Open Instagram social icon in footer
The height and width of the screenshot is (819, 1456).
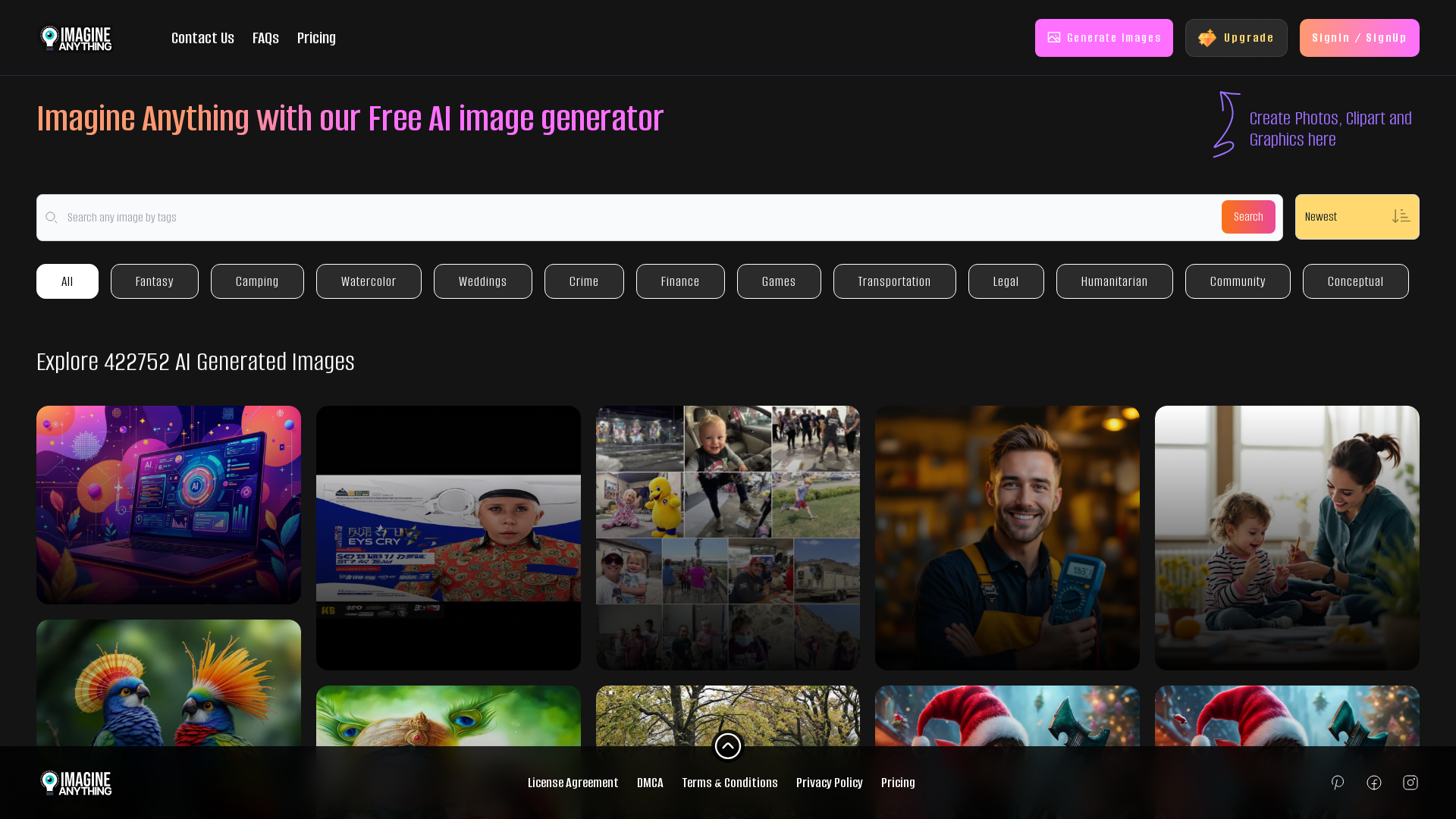[x=1410, y=783]
